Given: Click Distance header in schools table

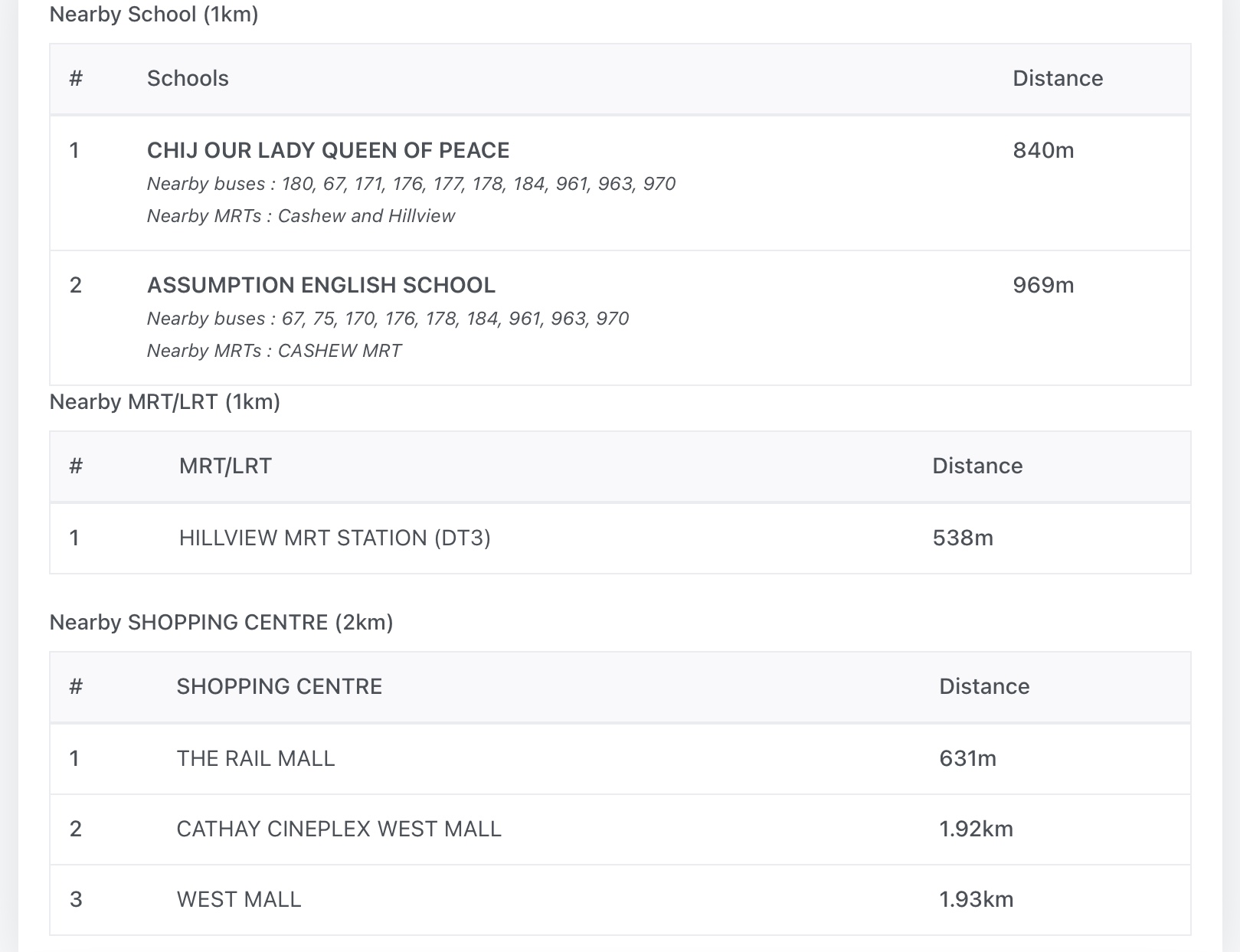Looking at the screenshot, I should [x=1058, y=78].
